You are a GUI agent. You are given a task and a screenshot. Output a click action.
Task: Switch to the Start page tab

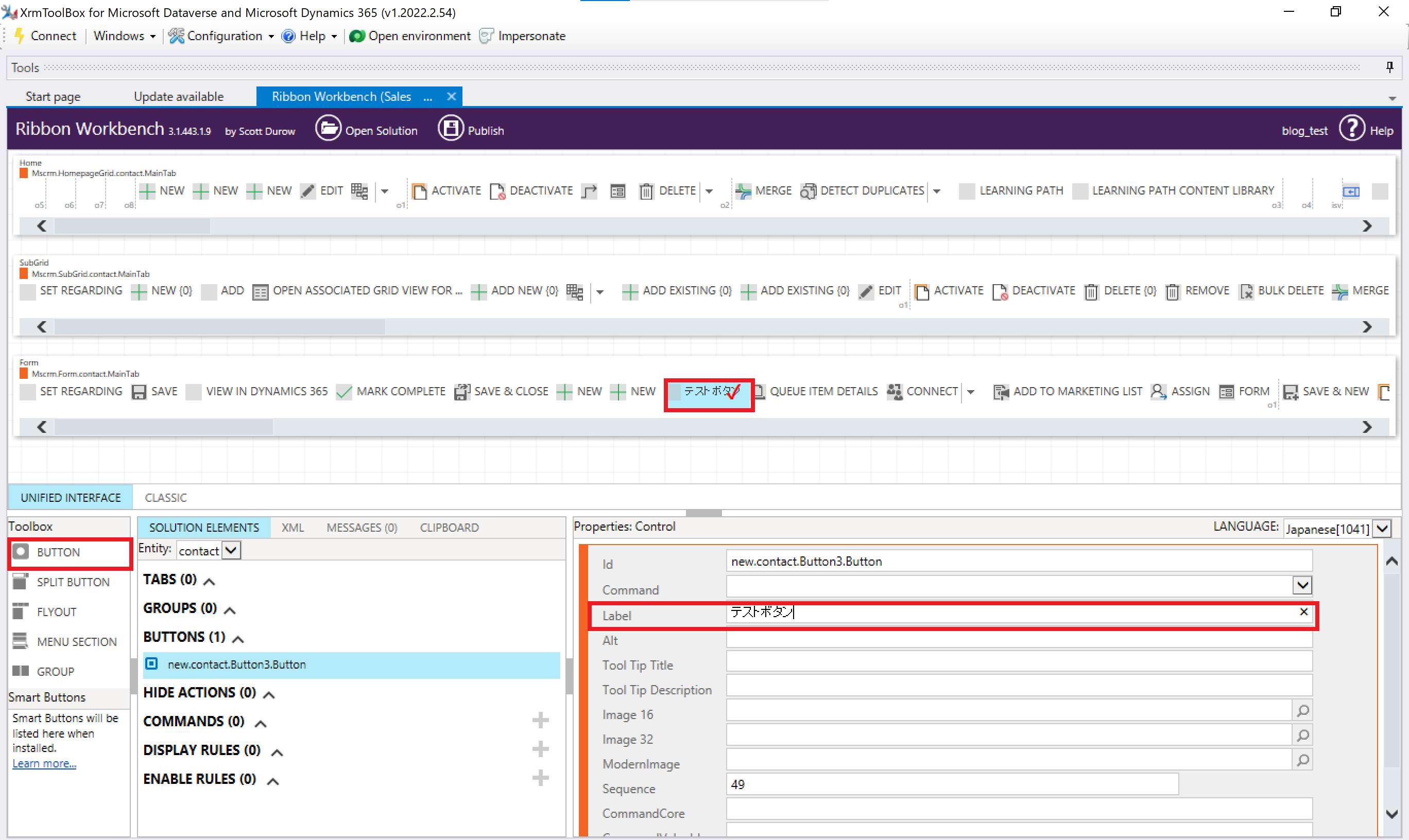point(53,96)
